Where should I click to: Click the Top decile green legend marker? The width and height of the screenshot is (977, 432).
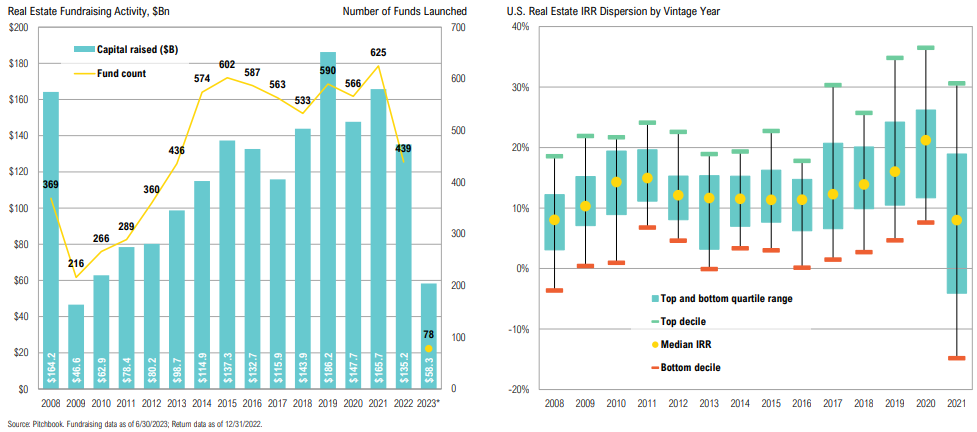point(655,322)
